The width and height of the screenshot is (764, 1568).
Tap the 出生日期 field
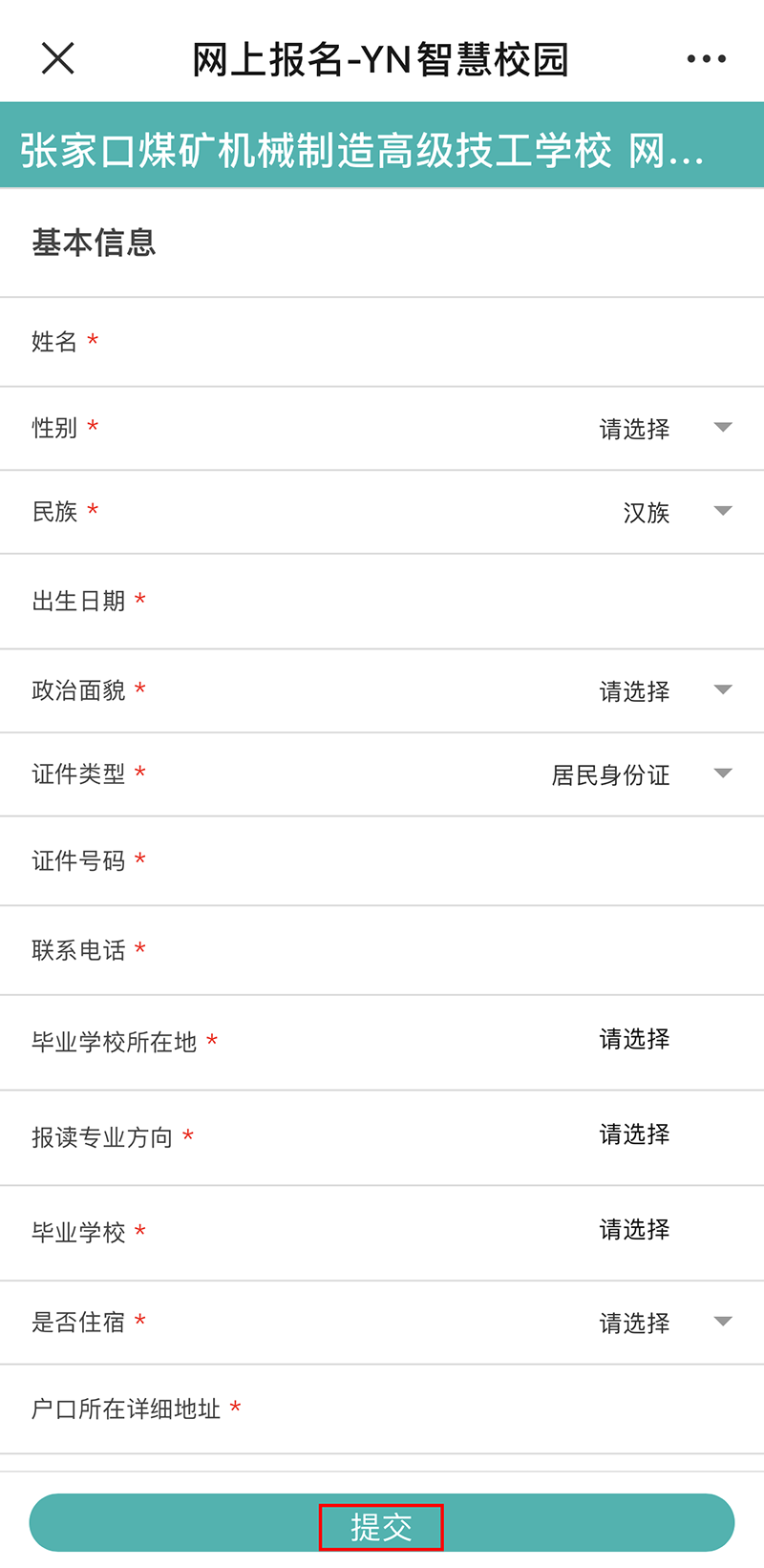point(430,602)
